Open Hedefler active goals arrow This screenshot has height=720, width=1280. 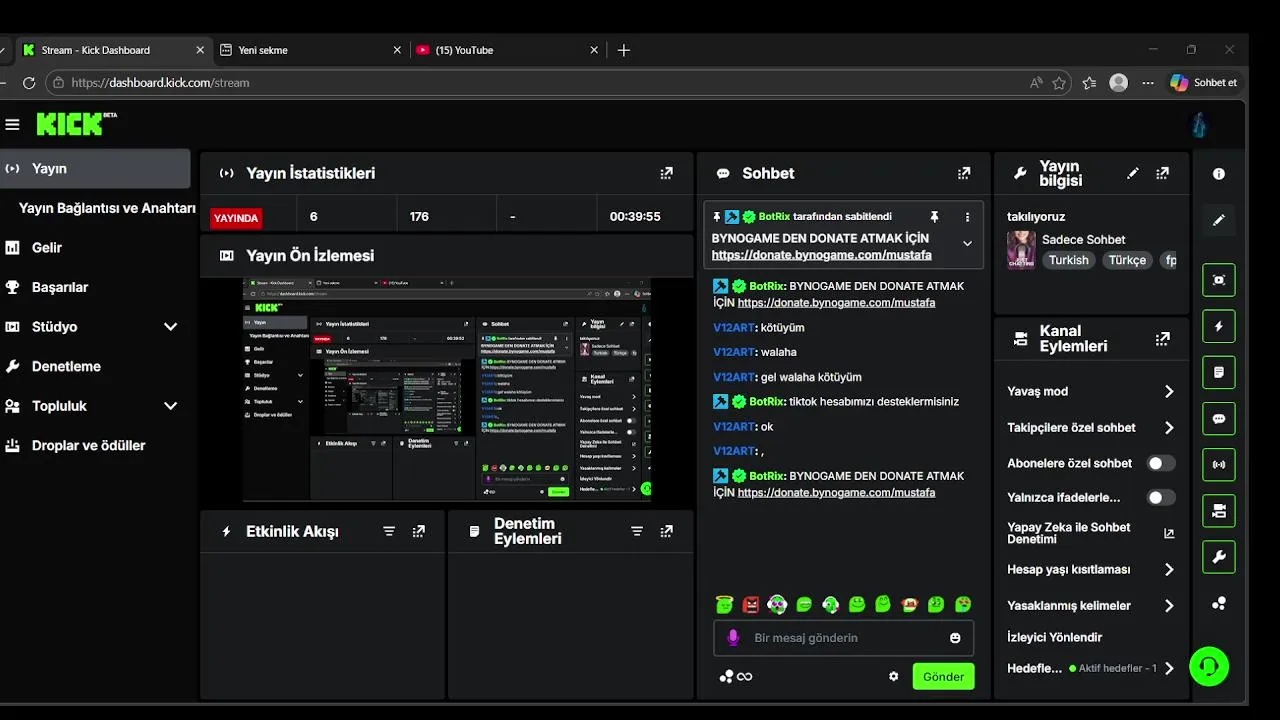[x=1169, y=668]
